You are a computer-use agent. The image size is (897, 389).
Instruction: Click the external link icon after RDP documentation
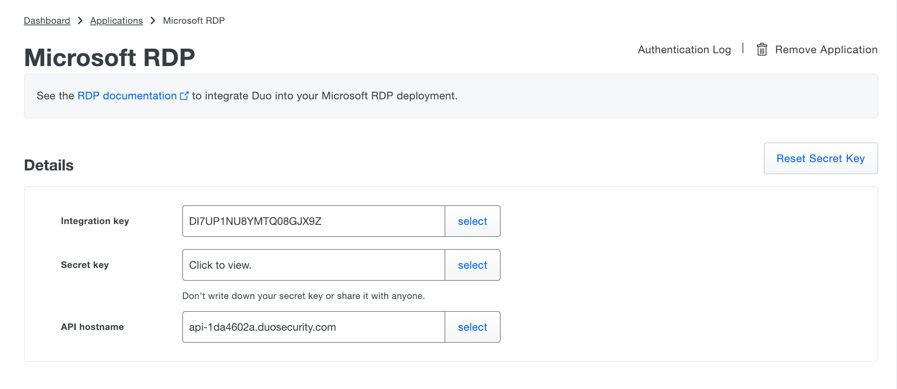coord(184,96)
